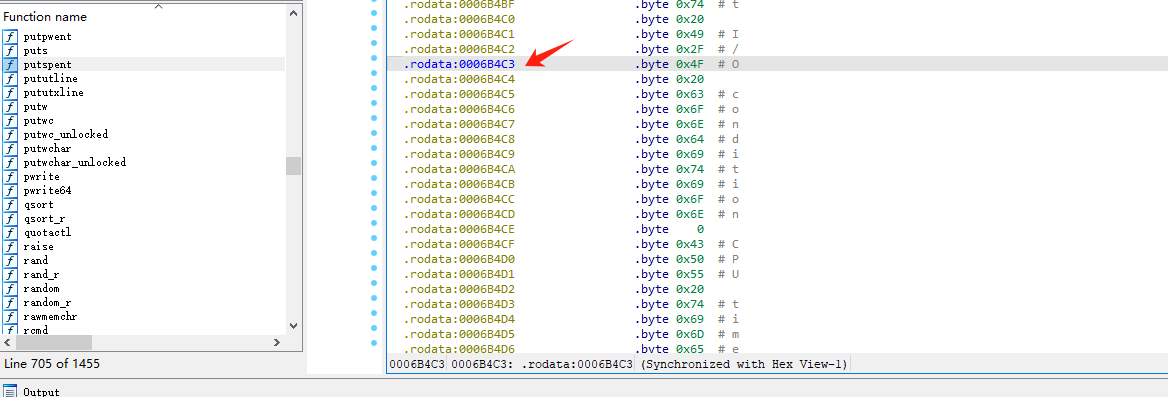Image resolution: width=1168 pixels, height=397 pixels.
Task: Click functions list horizontal scrollbar thumb
Action: pyautogui.click(x=54, y=343)
